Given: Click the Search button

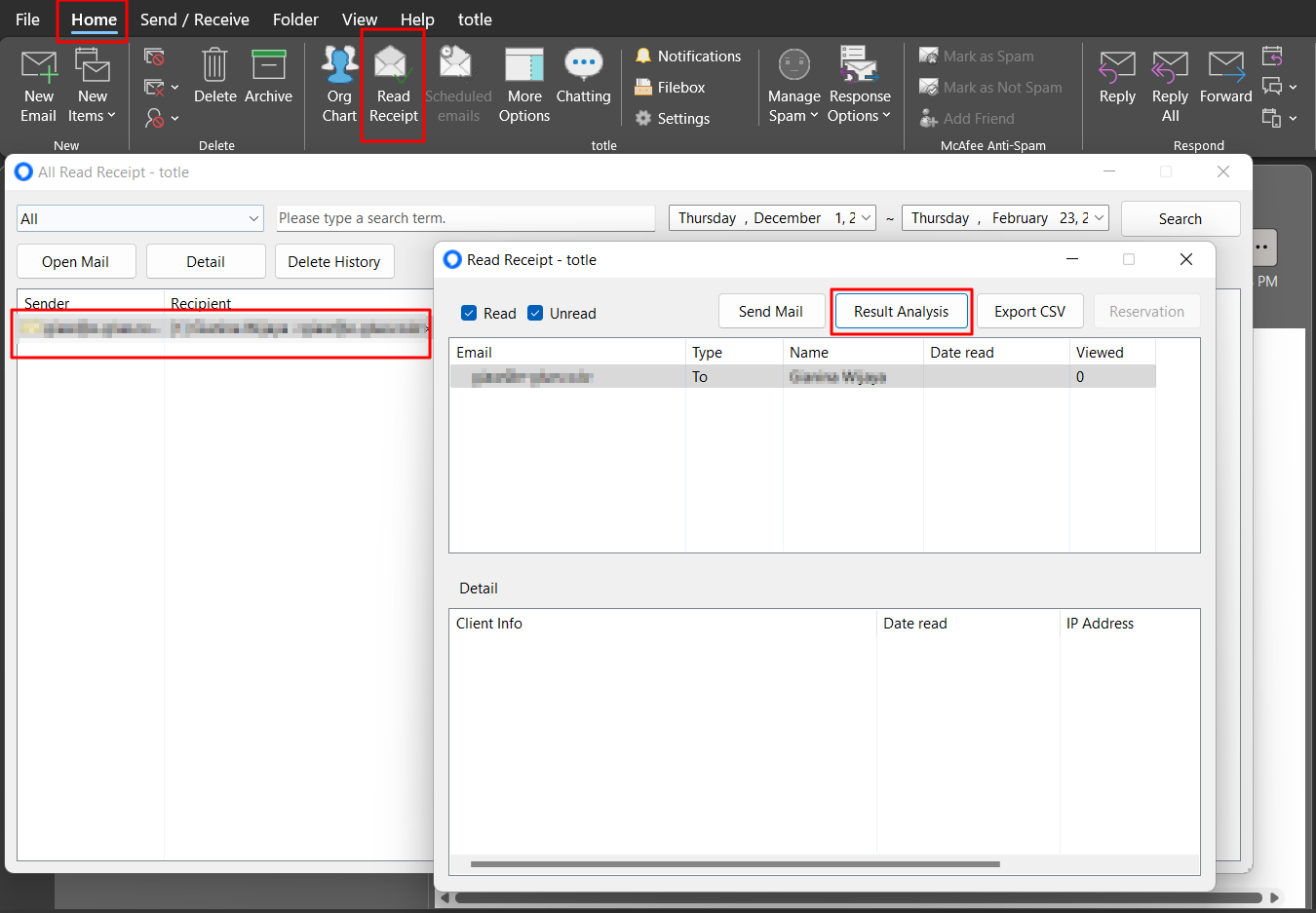Looking at the screenshot, I should [x=1180, y=219].
